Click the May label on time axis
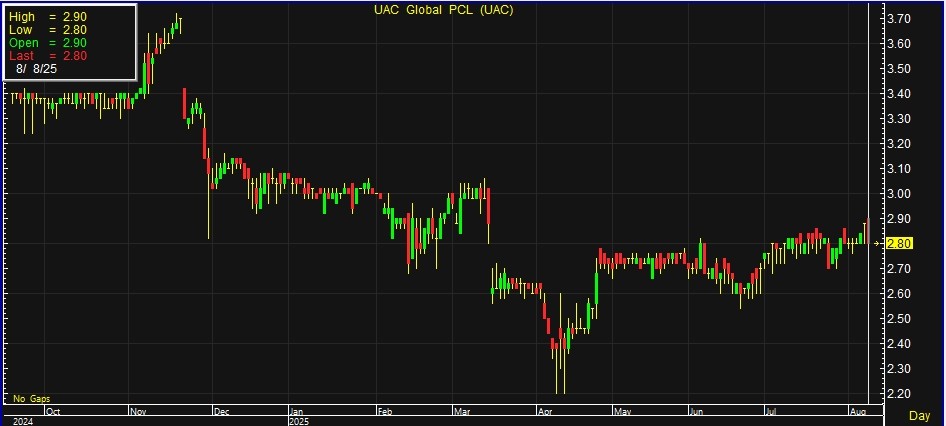This screenshot has width=946, height=426. click(622, 412)
